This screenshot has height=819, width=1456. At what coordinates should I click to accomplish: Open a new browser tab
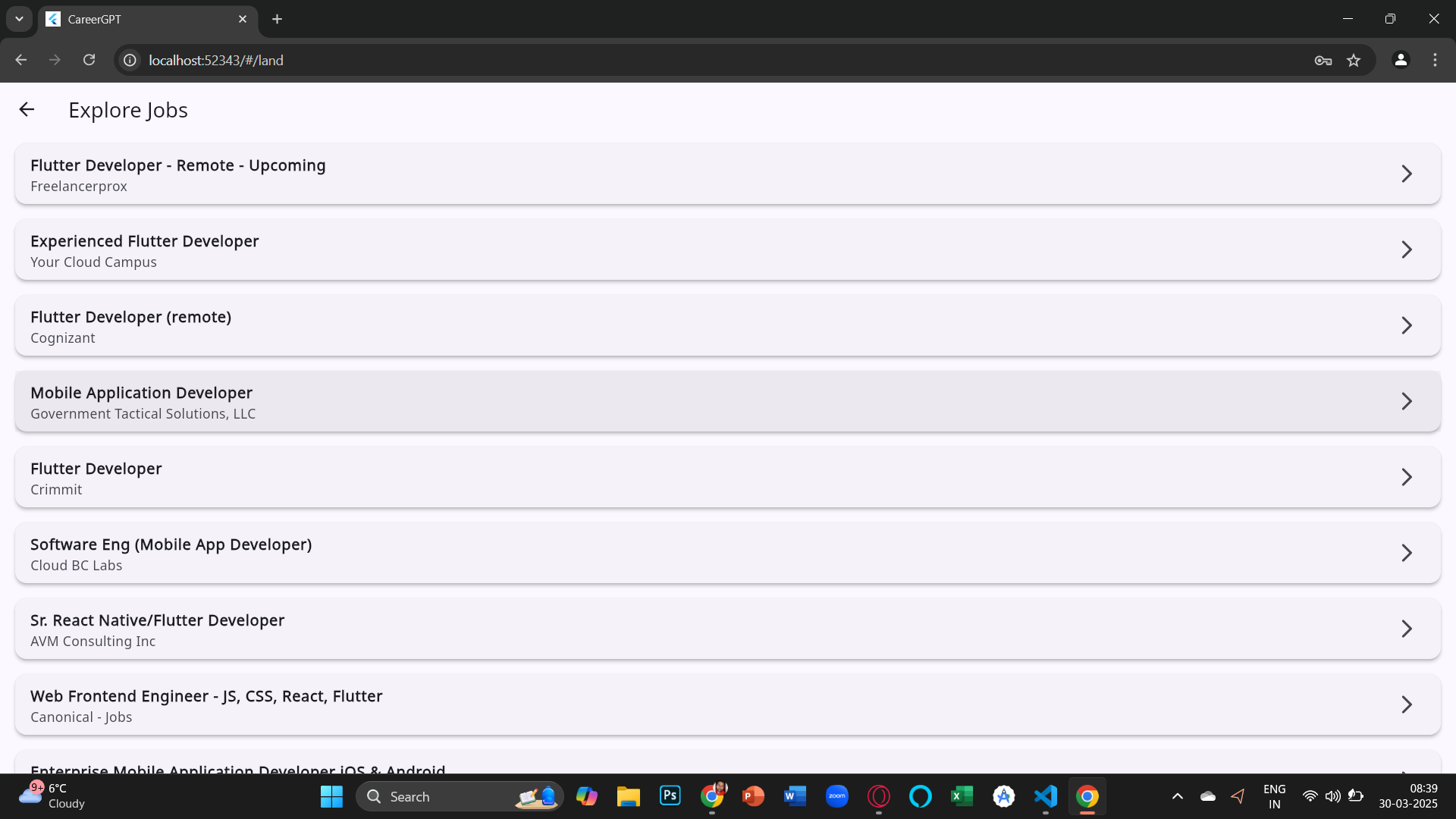[x=278, y=19]
